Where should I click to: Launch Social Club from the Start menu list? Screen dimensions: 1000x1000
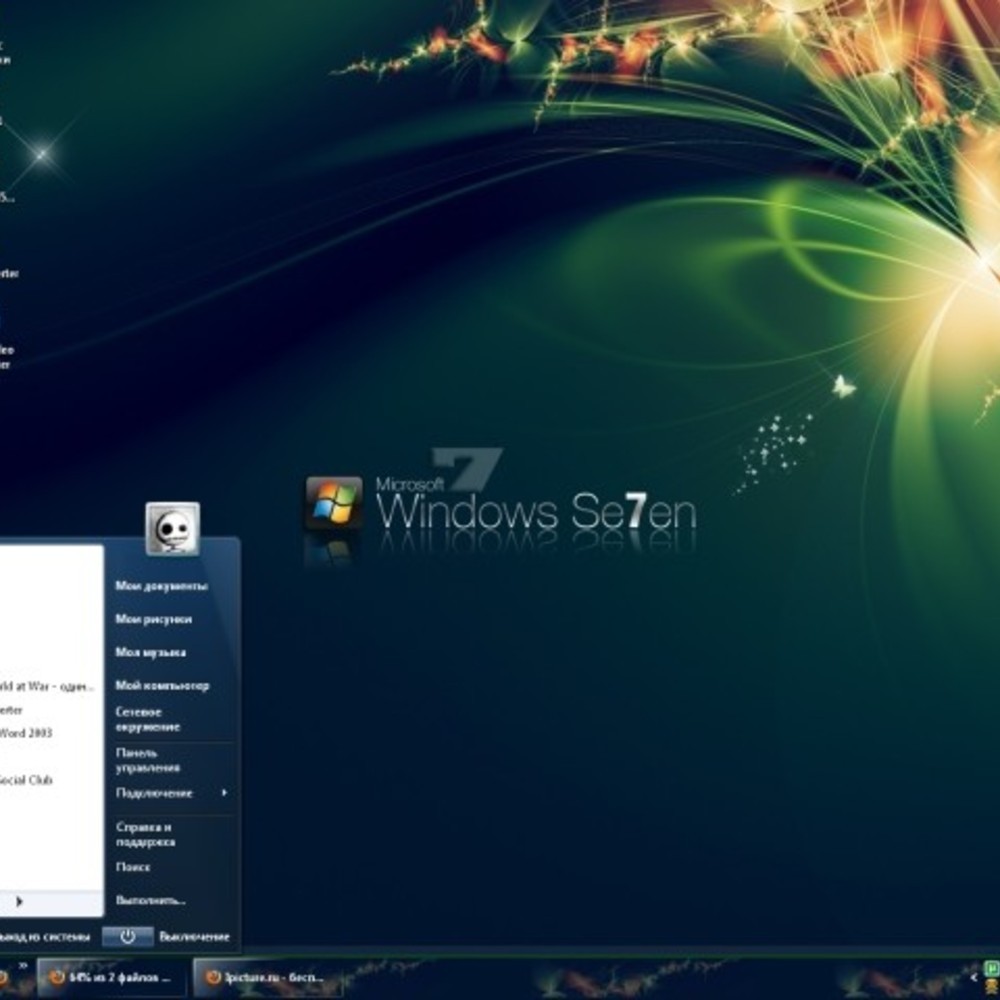pos(26,779)
